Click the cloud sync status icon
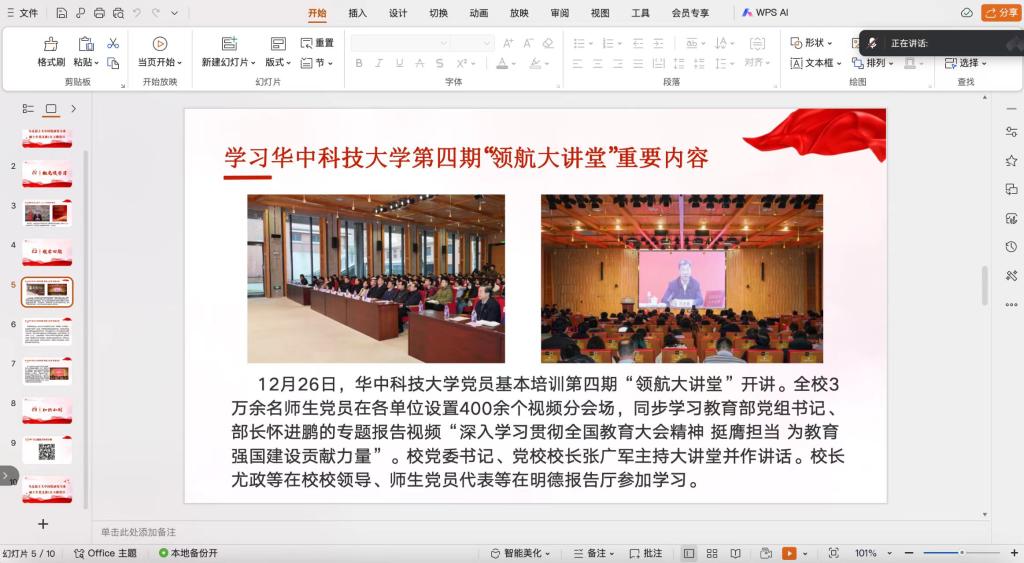 pyautogui.click(x=966, y=13)
